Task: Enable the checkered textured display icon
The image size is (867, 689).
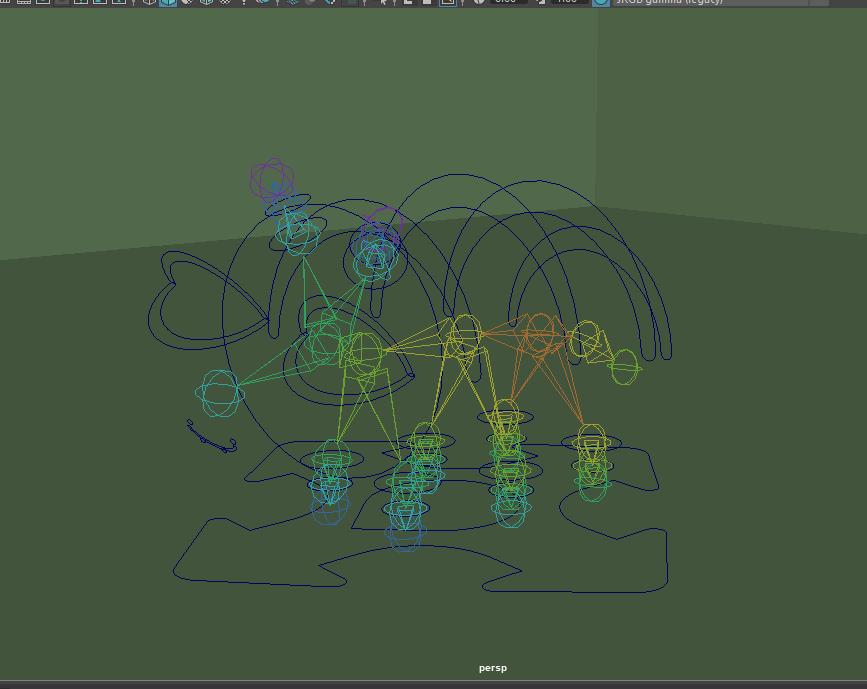Action: click(225, 2)
